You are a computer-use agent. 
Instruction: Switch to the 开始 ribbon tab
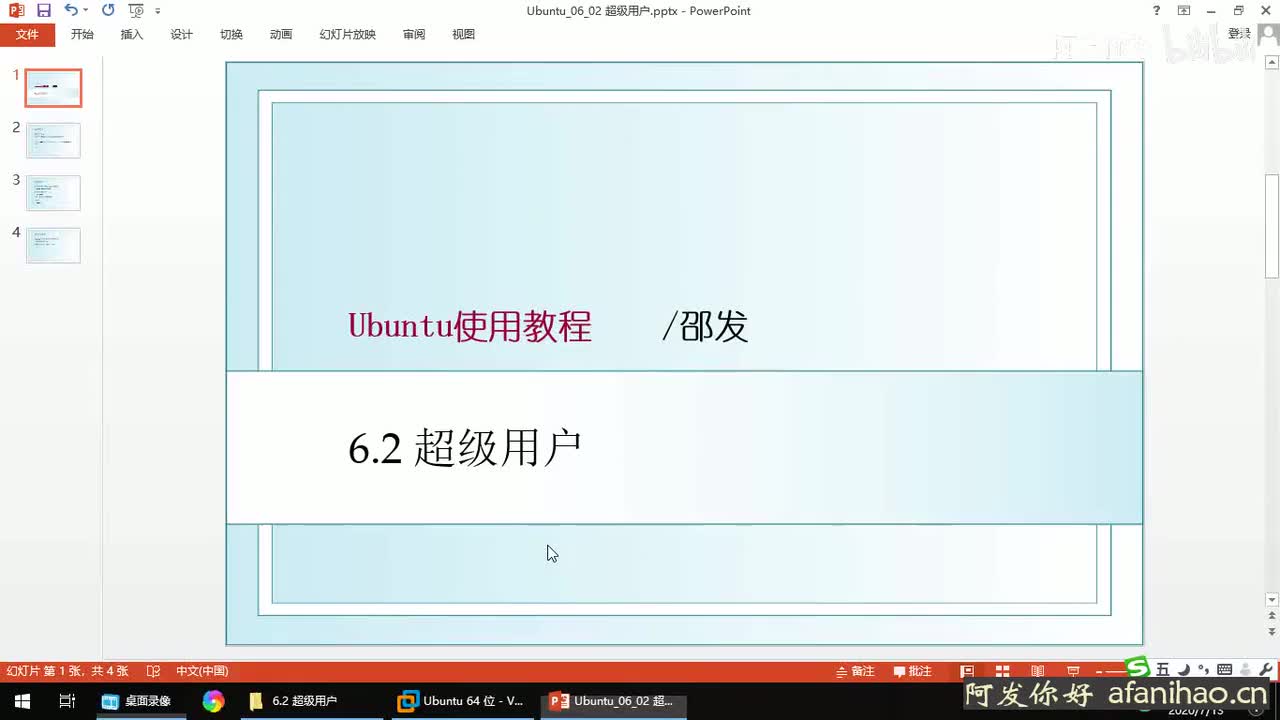pos(82,34)
